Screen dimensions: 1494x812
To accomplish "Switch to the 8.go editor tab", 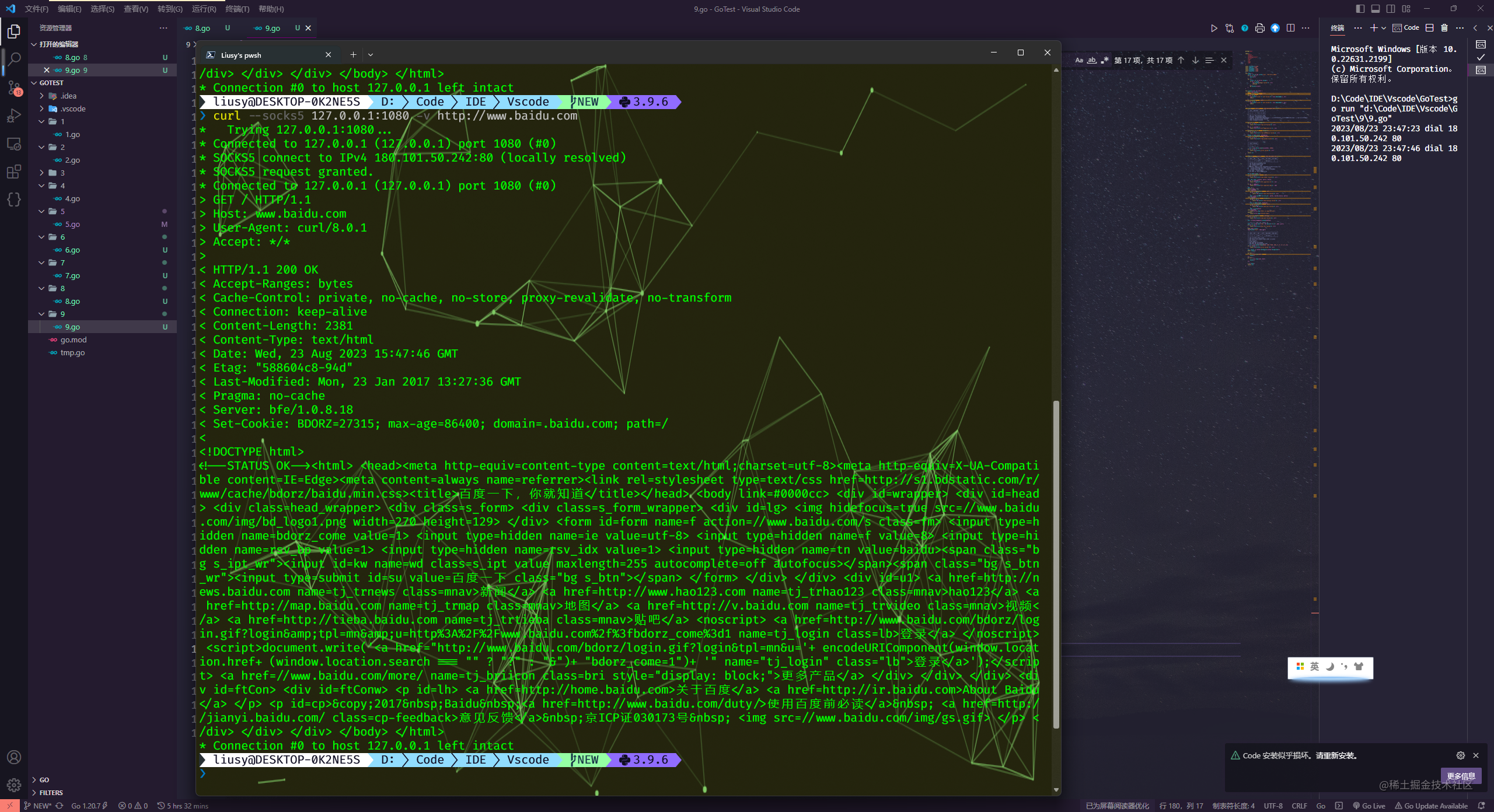I will coord(203,28).
